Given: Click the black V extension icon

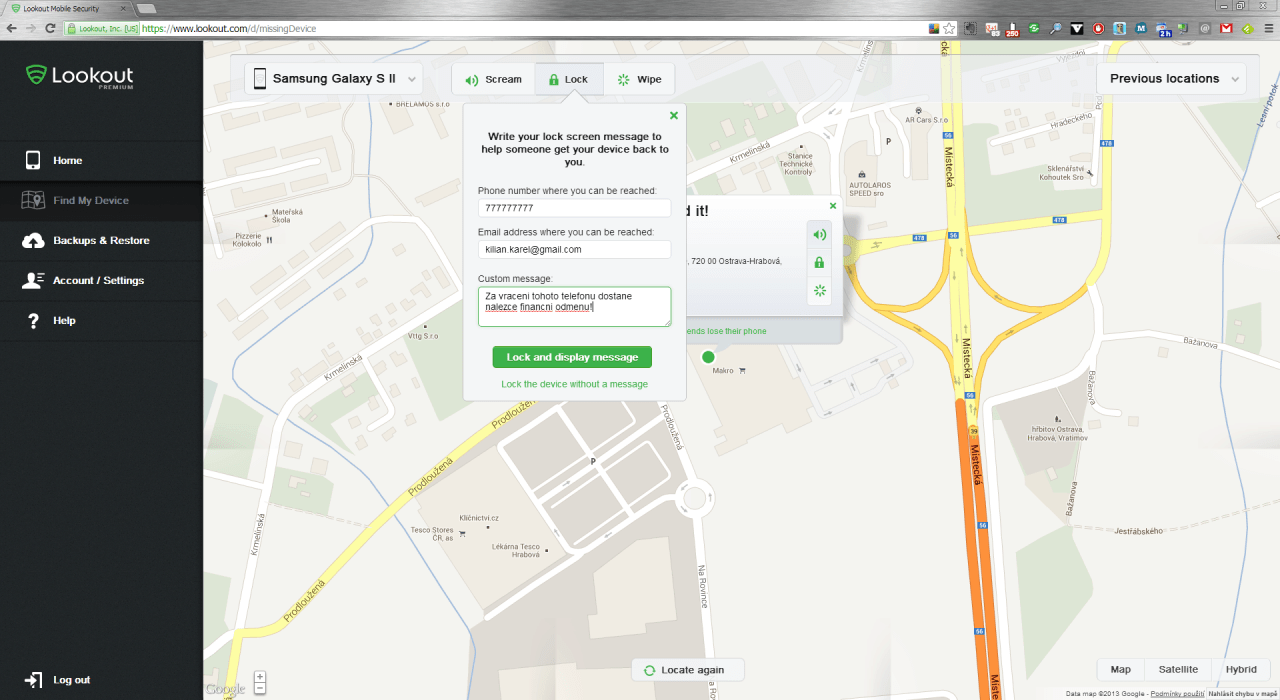Looking at the screenshot, I should [1077, 29].
